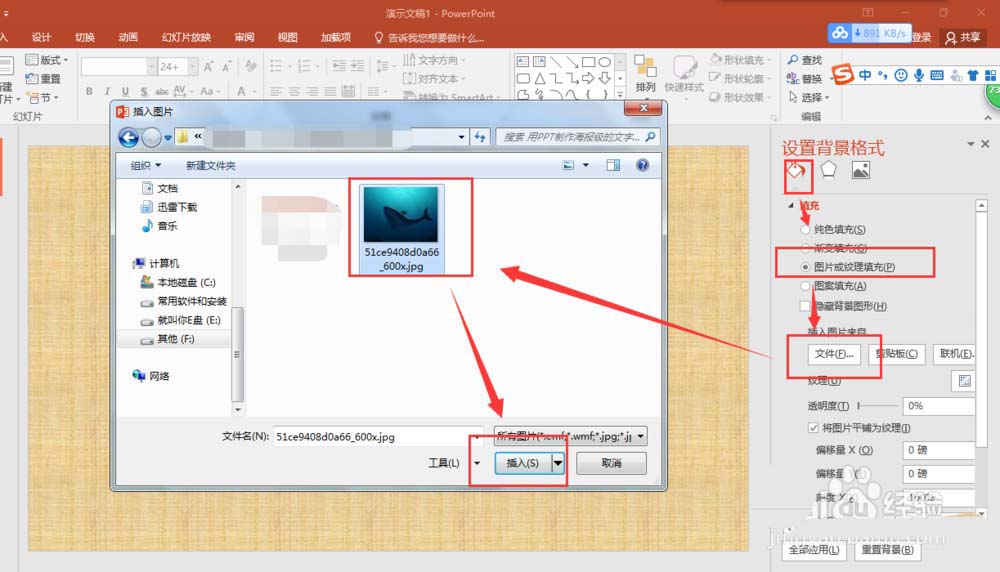The width and height of the screenshot is (1000, 572).
Task: Click the dialog search box
Action: click(x=578, y=136)
